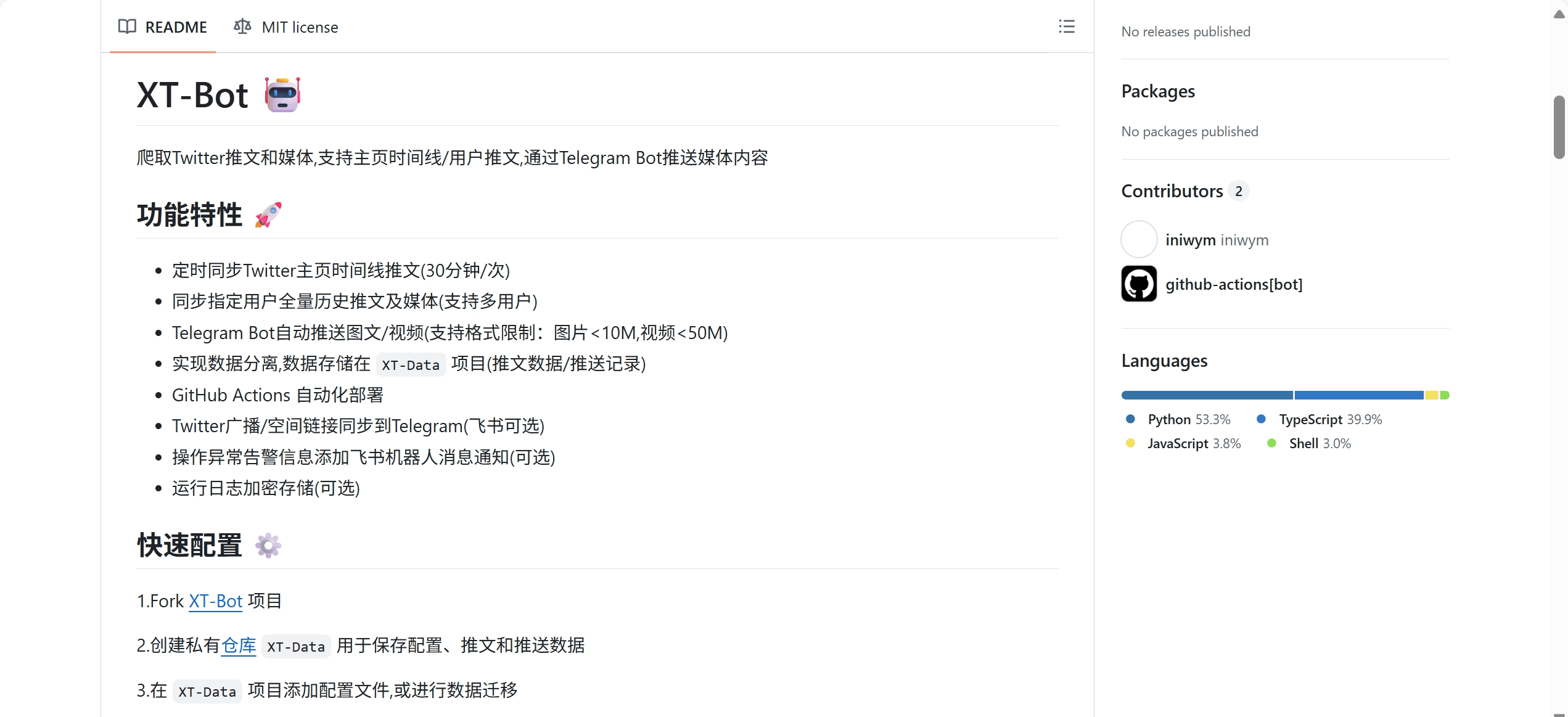Open the TypeScript 39.9% language link
Image resolution: width=1568 pixels, height=717 pixels.
click(1331, 419)
